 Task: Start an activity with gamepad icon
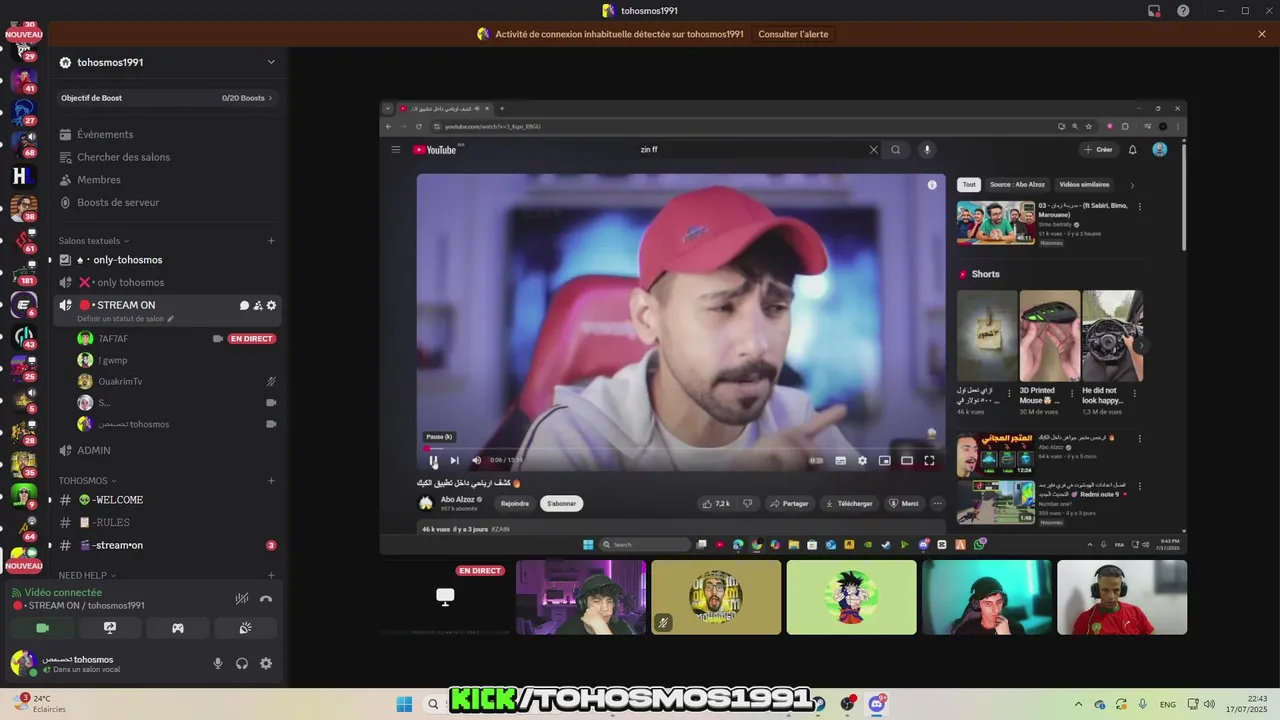pos(177,628)
